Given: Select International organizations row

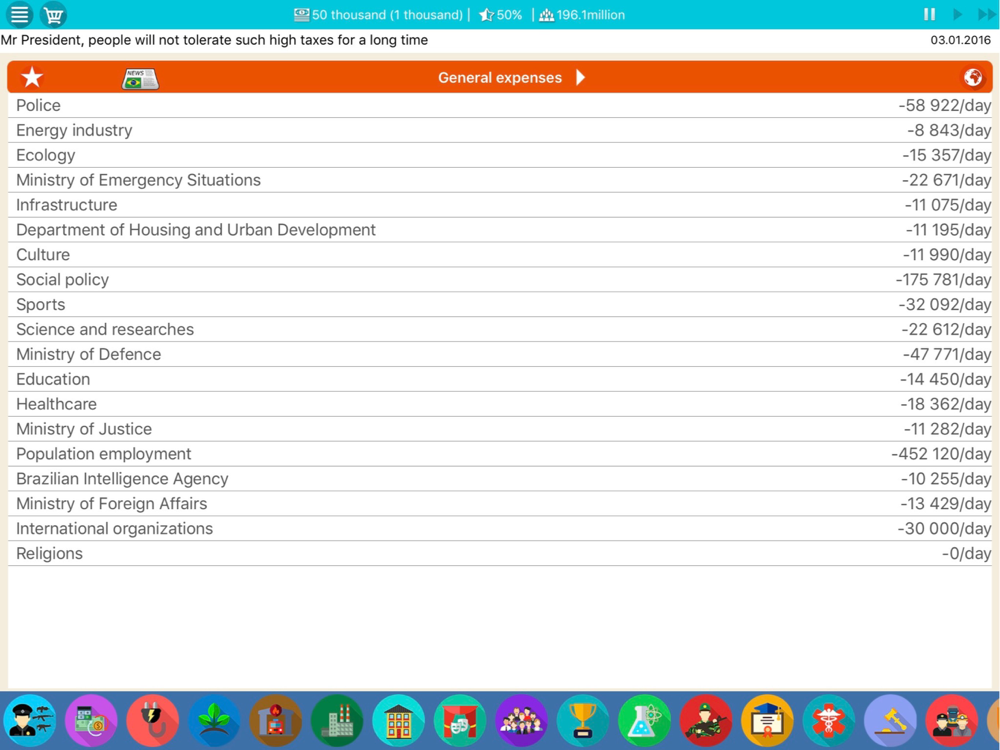Looking at the screenshot, I should point(500,528).
